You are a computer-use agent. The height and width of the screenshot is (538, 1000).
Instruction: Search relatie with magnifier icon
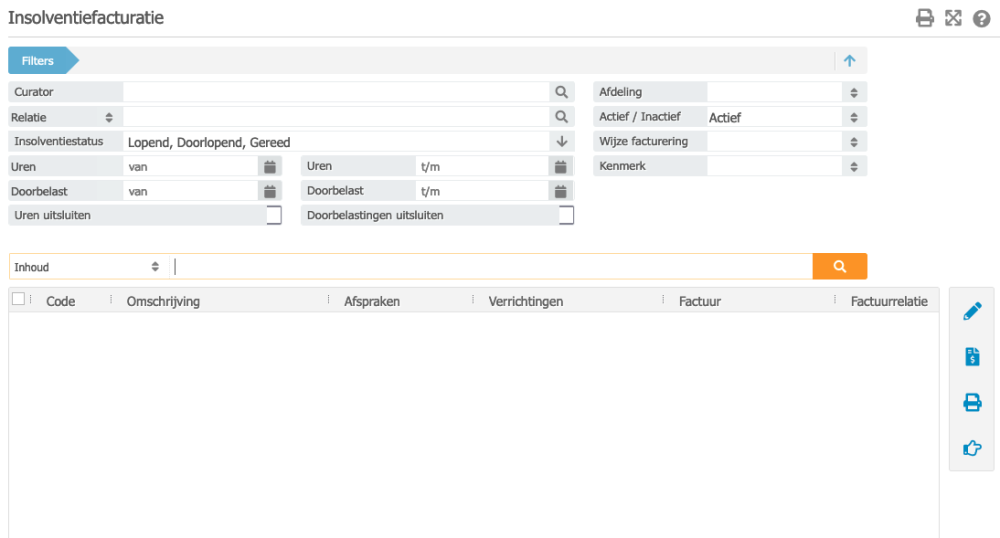(561, 117)
